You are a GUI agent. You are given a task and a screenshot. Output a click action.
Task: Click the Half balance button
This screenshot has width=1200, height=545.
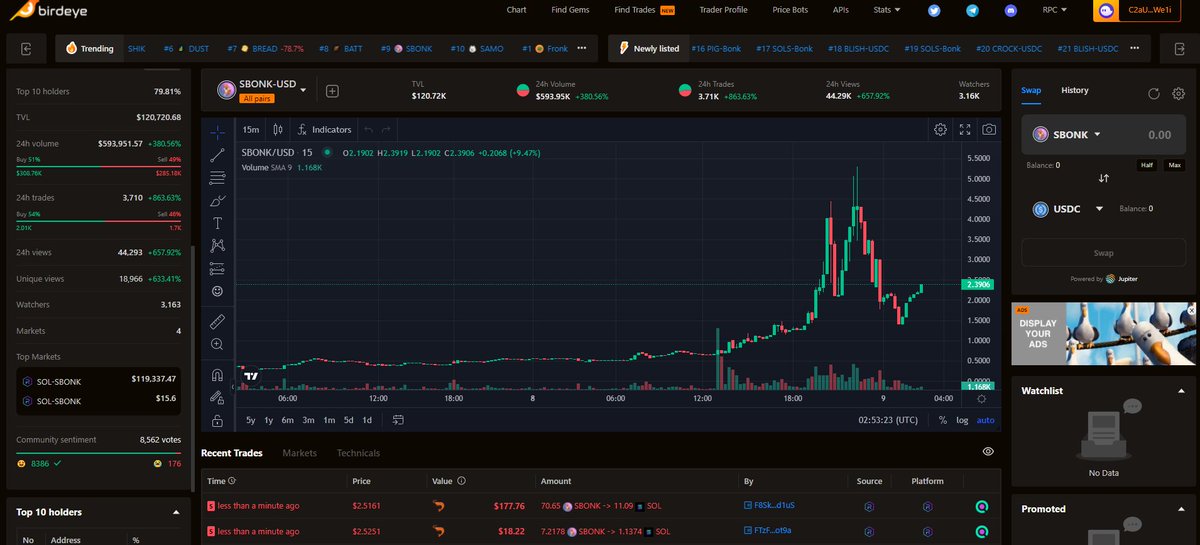[1146, 165]
